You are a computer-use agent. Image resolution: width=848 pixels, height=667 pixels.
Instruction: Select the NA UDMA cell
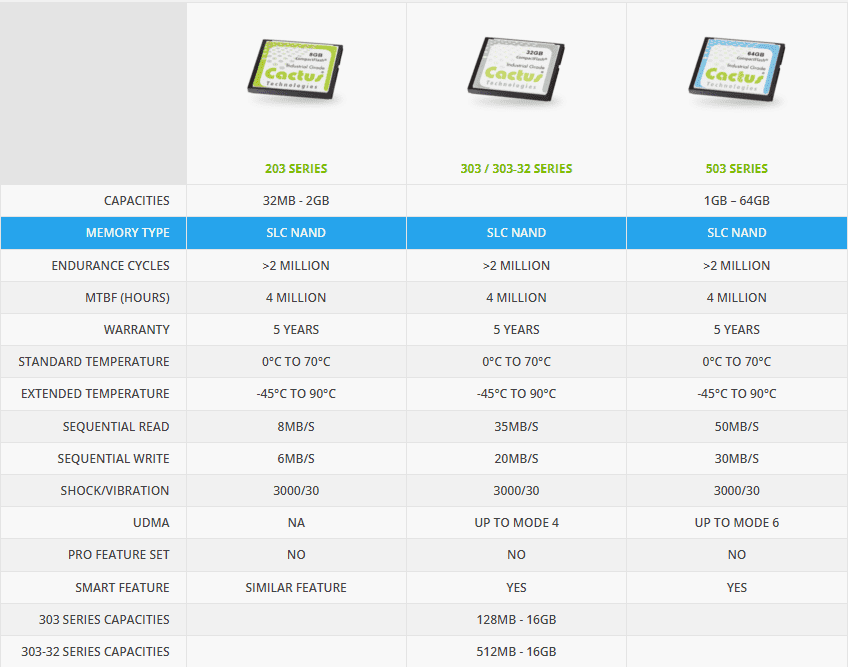point(296,522)
